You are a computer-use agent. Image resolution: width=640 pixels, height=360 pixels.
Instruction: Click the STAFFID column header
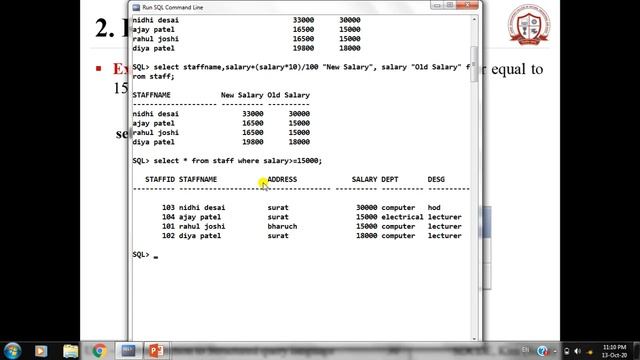pyautogui.click(x=160, y=180)
